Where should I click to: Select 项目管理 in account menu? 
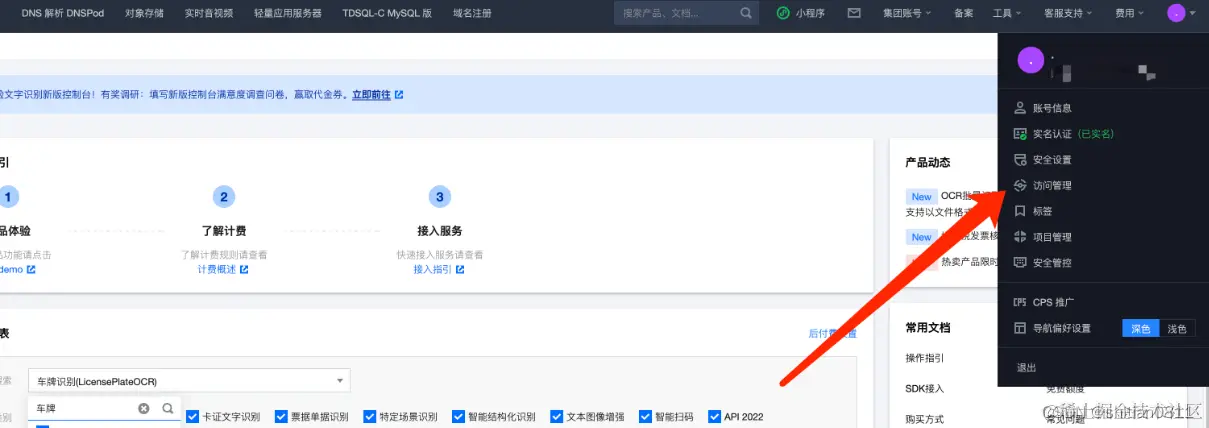(x=1052, y=237)
